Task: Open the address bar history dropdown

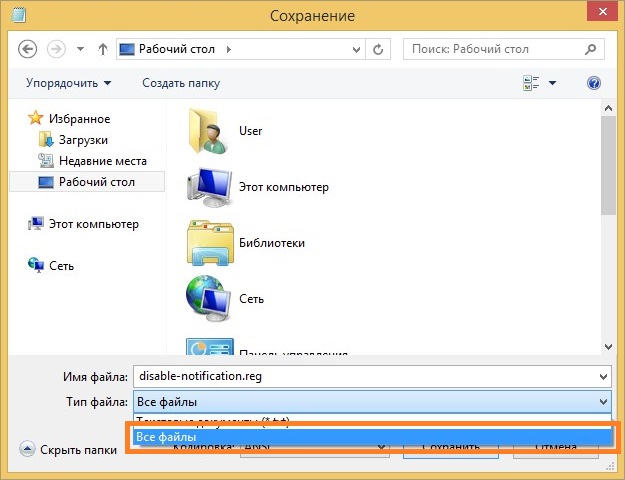Action: pyautogui.click(x=355, y=48)
